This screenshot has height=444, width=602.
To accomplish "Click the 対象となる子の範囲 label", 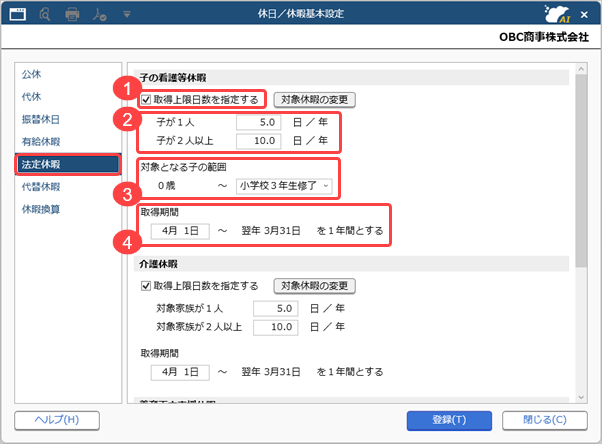I will click(184, 167).
